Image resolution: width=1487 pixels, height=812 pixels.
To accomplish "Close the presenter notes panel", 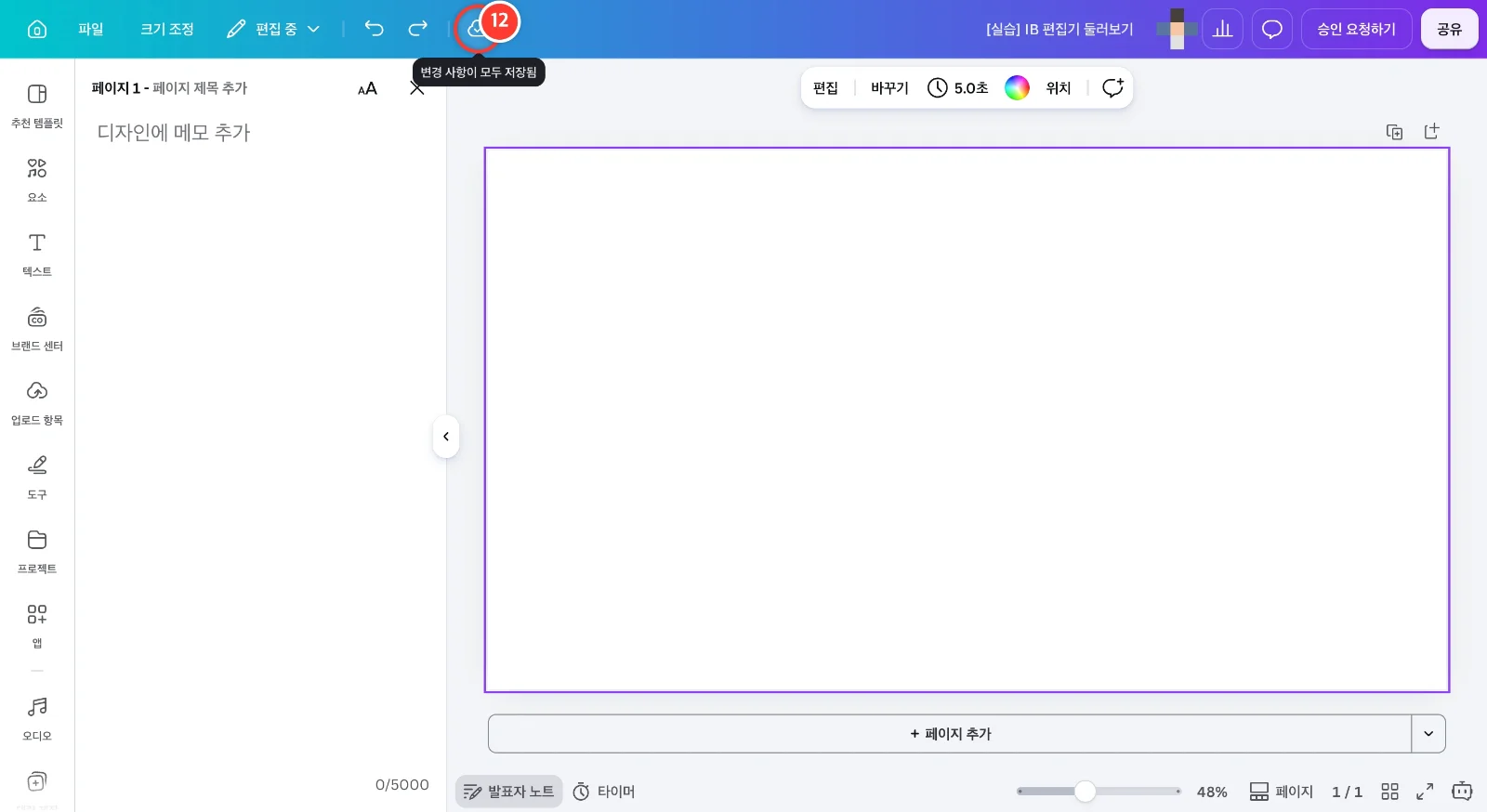I will click(417, 88).
